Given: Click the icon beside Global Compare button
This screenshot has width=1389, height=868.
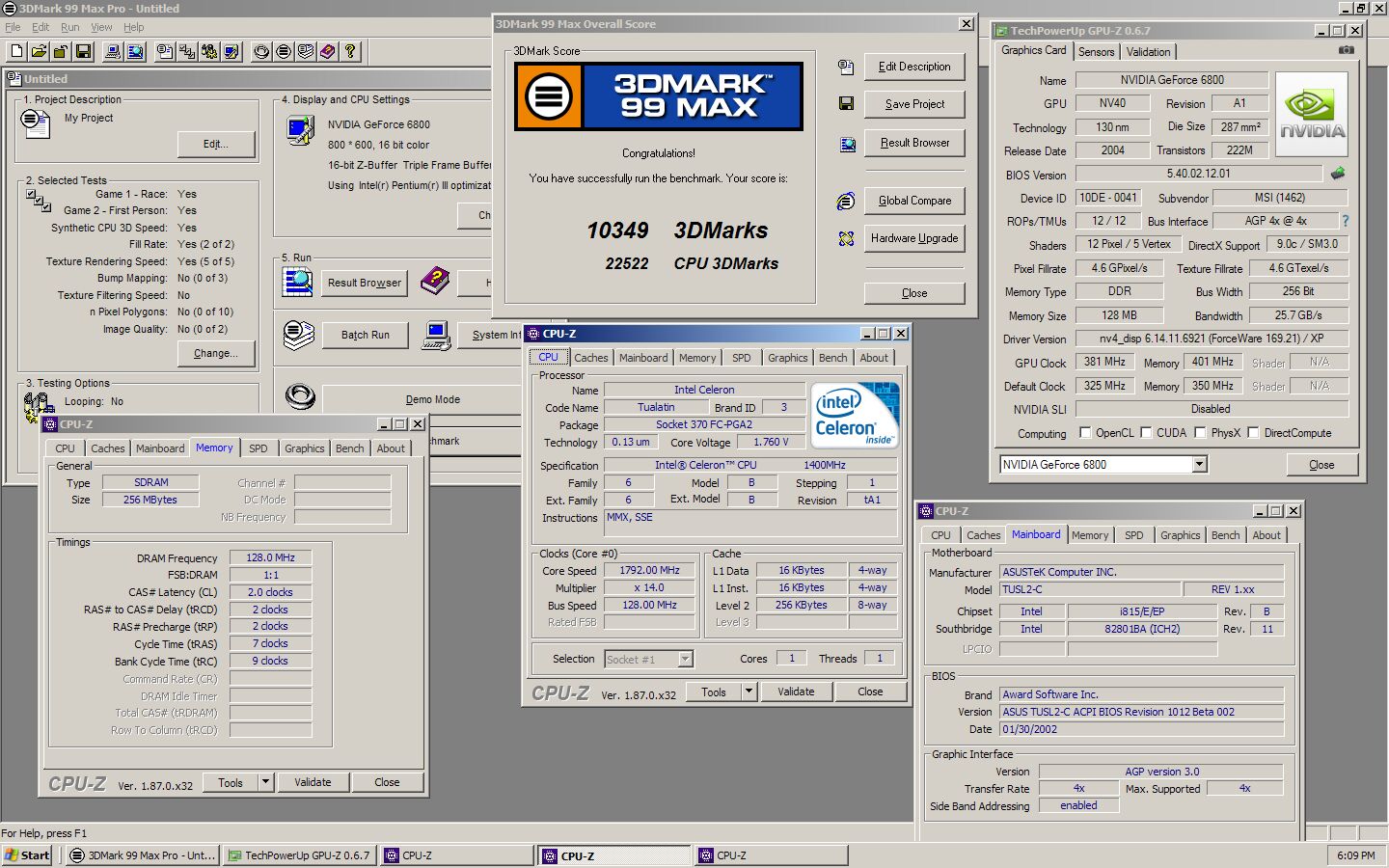Looking at the screenshot, I should point(846,201).
